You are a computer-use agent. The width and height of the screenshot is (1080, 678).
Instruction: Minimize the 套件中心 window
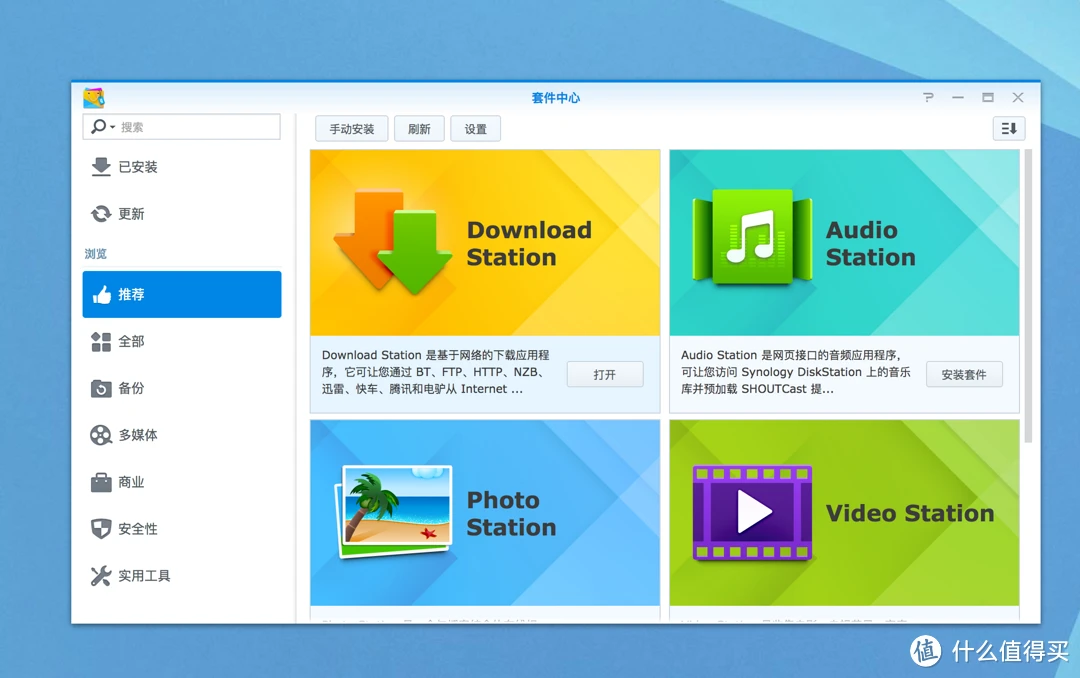tap(958, 98)
